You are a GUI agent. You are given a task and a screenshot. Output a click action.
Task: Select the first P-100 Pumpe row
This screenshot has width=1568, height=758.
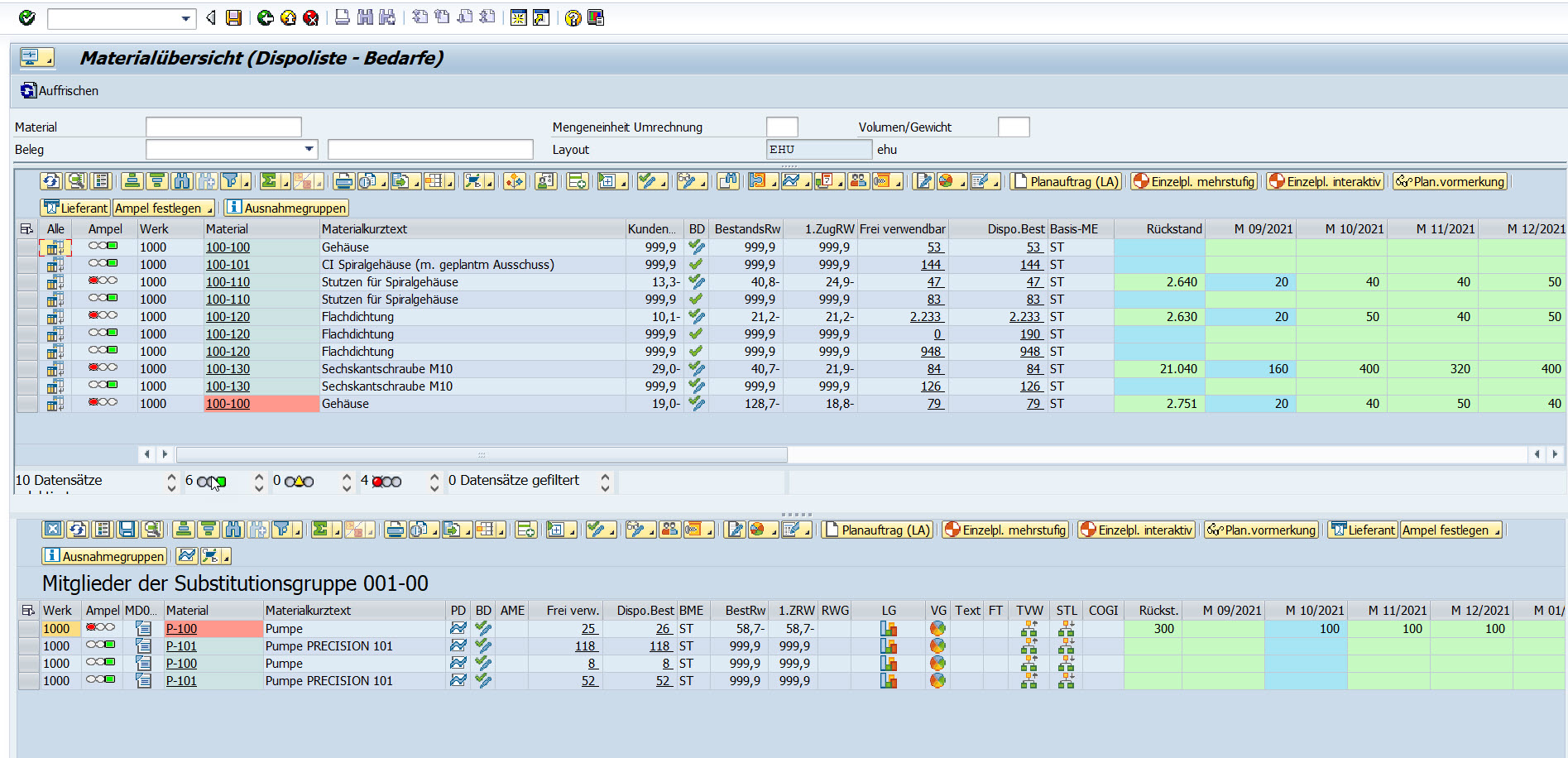pyautogui.click(x=29, y=629)
